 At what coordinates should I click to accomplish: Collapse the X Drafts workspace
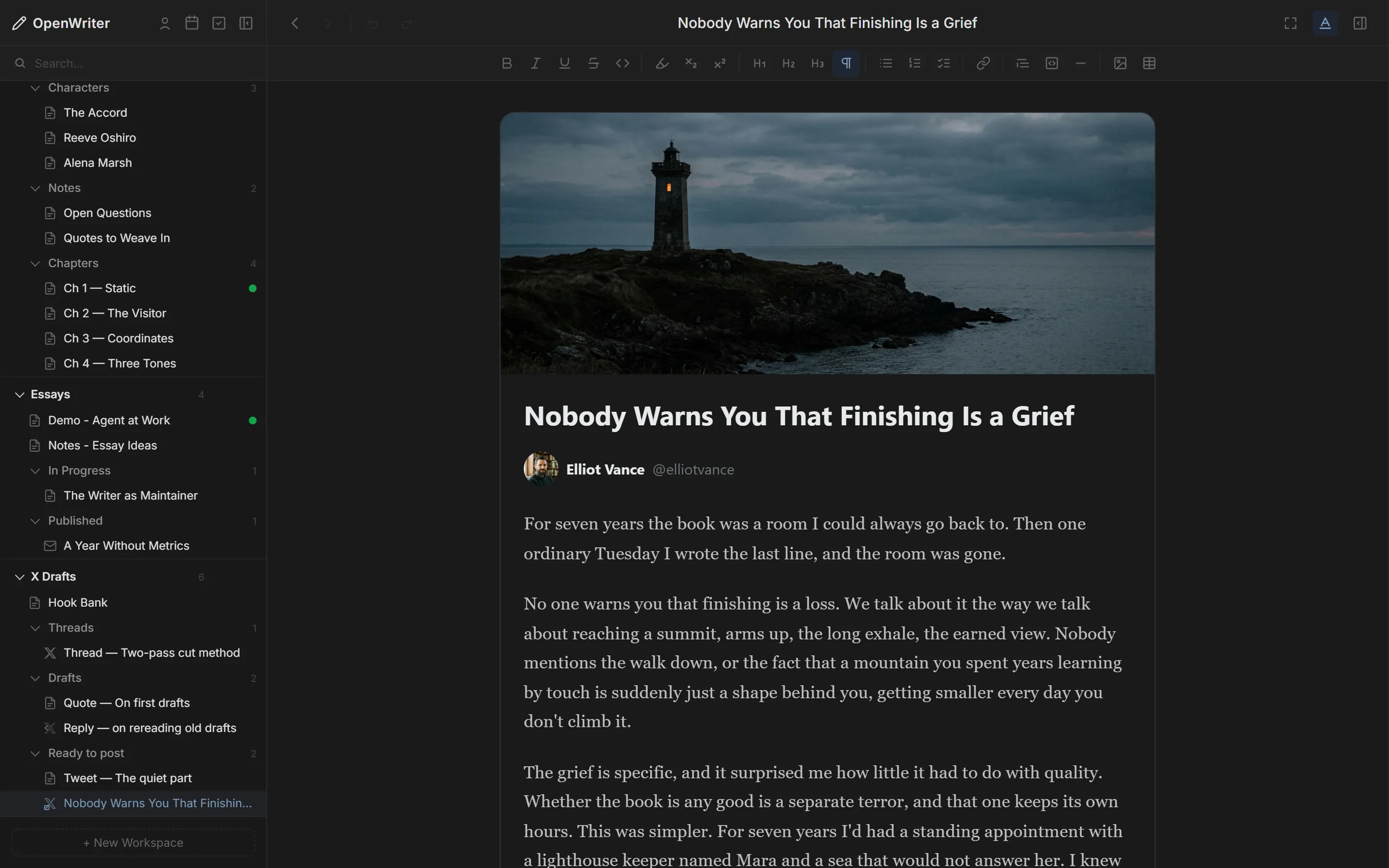pyautogui.click(x=19, y=577)
